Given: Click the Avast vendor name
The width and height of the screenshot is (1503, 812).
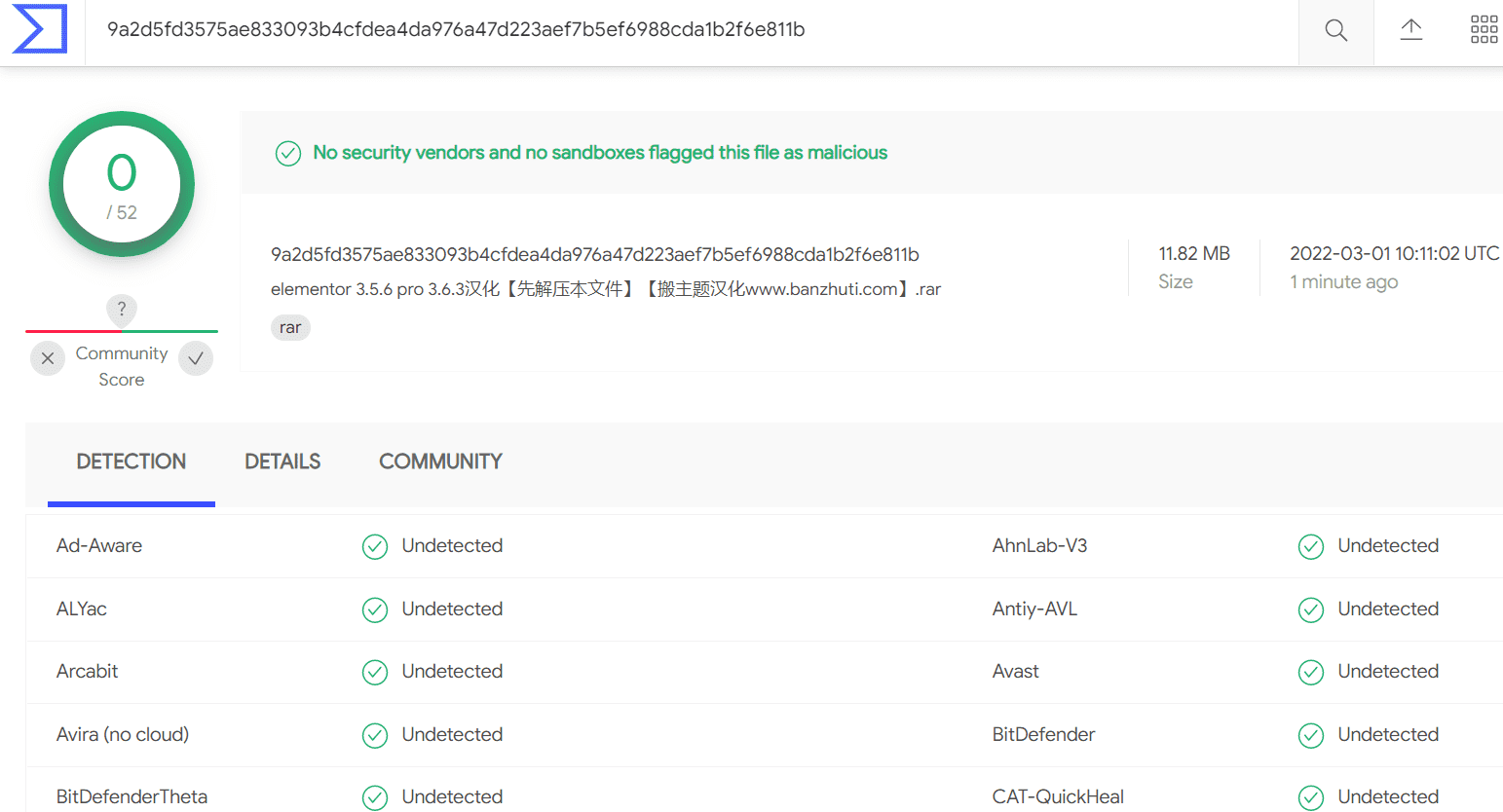Looking at the screenshot, I should pos(1016,672).
